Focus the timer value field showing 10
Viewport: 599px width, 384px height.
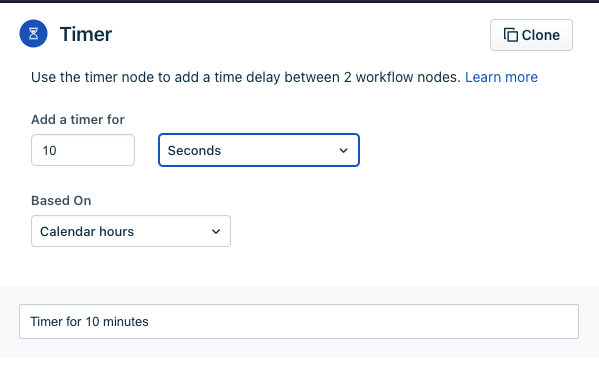[83, 150]
